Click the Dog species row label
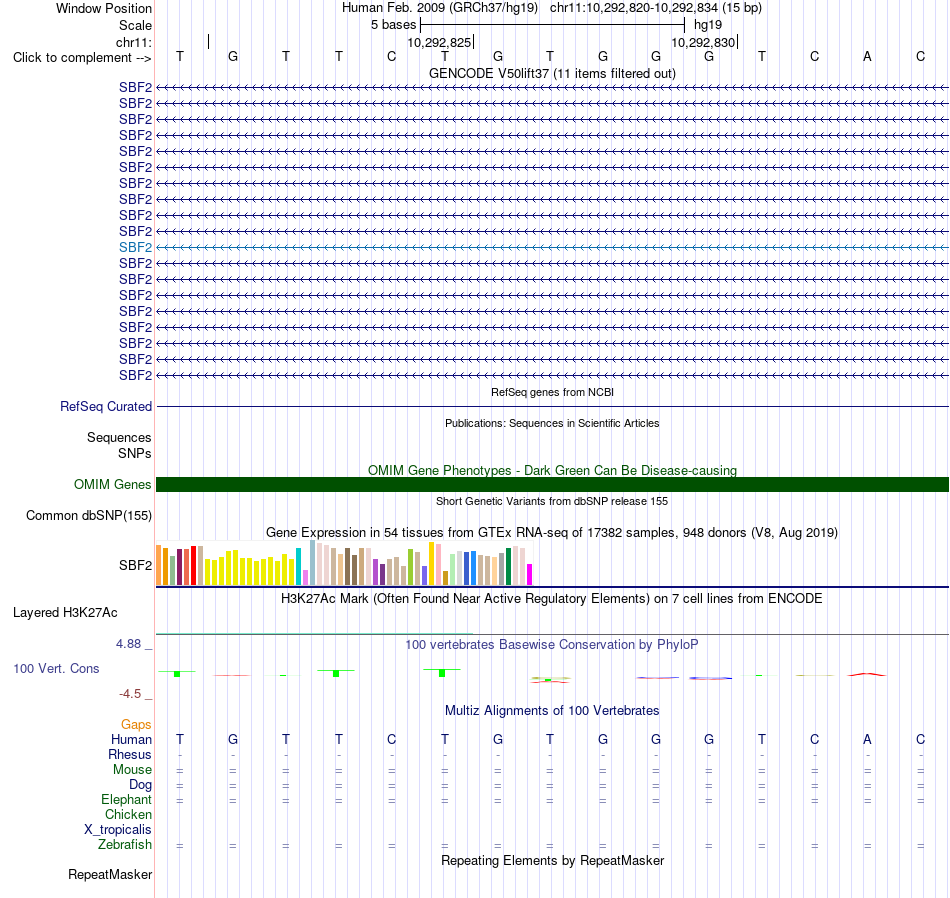Image resolution: width=950 pixels, height=898 pixels. coord(140,785)
